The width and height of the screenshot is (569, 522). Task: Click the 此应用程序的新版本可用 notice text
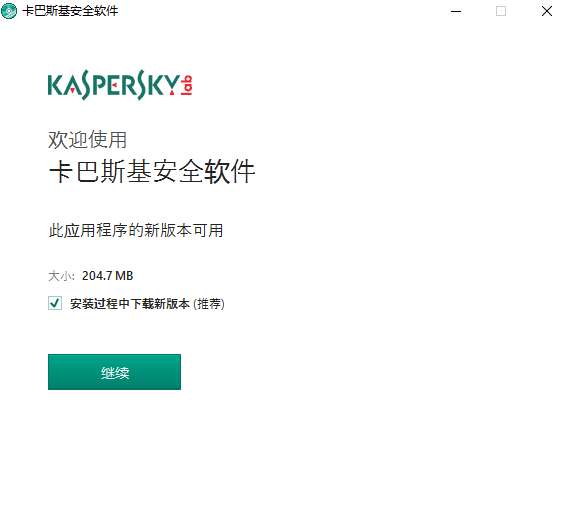click(136, 230)
